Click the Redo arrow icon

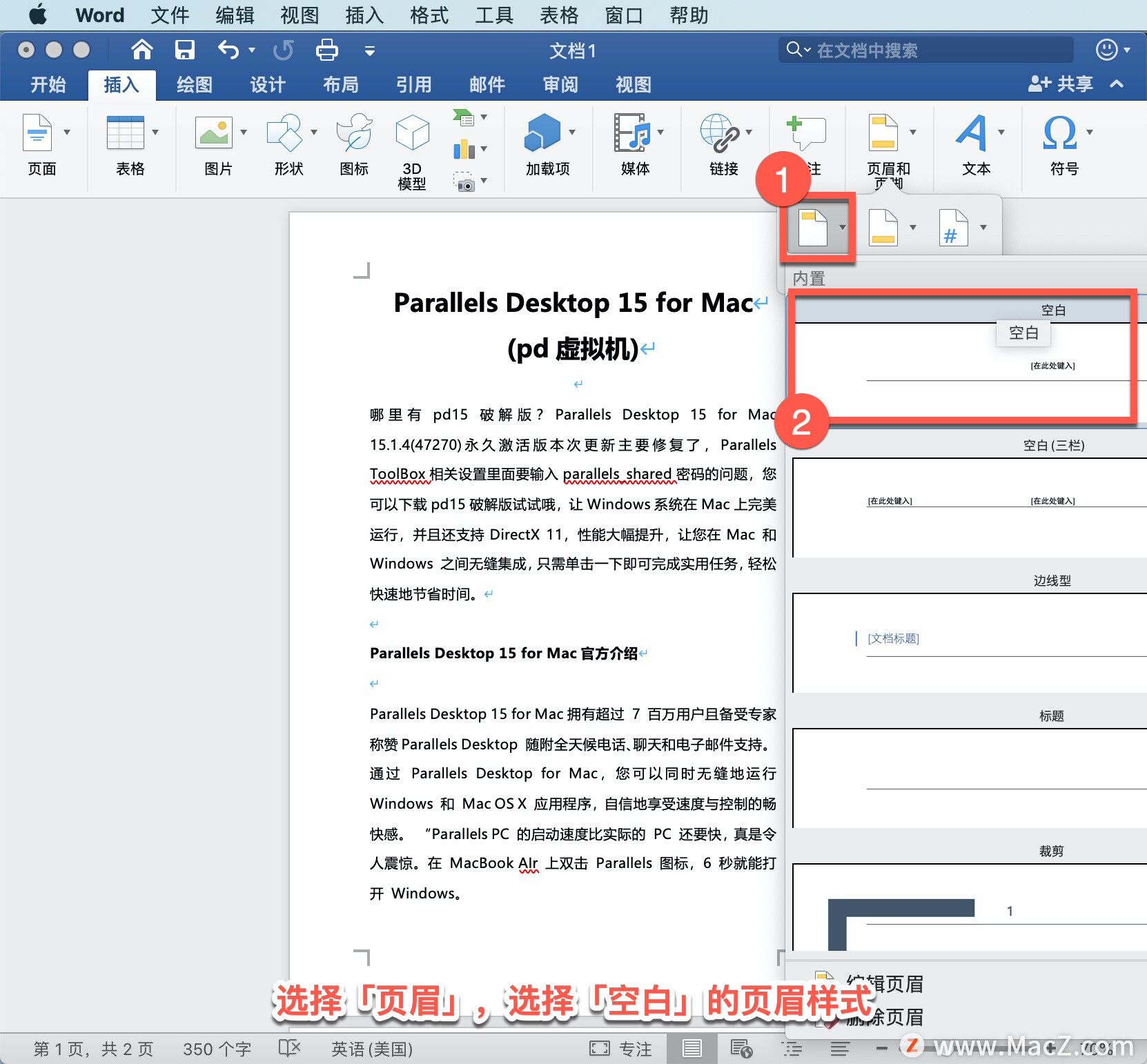(x=283, y=50)
